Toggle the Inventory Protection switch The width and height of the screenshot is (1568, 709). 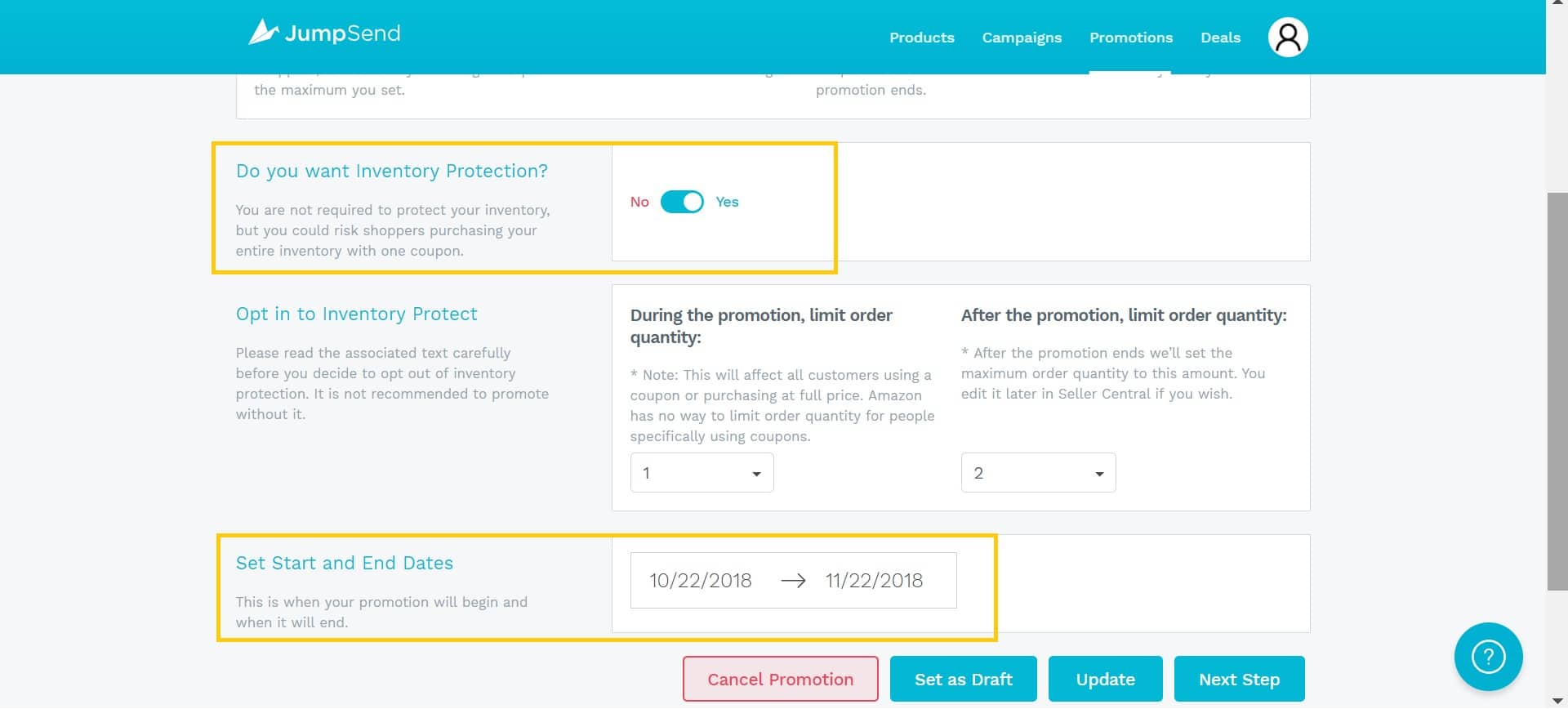click(682, 202)
